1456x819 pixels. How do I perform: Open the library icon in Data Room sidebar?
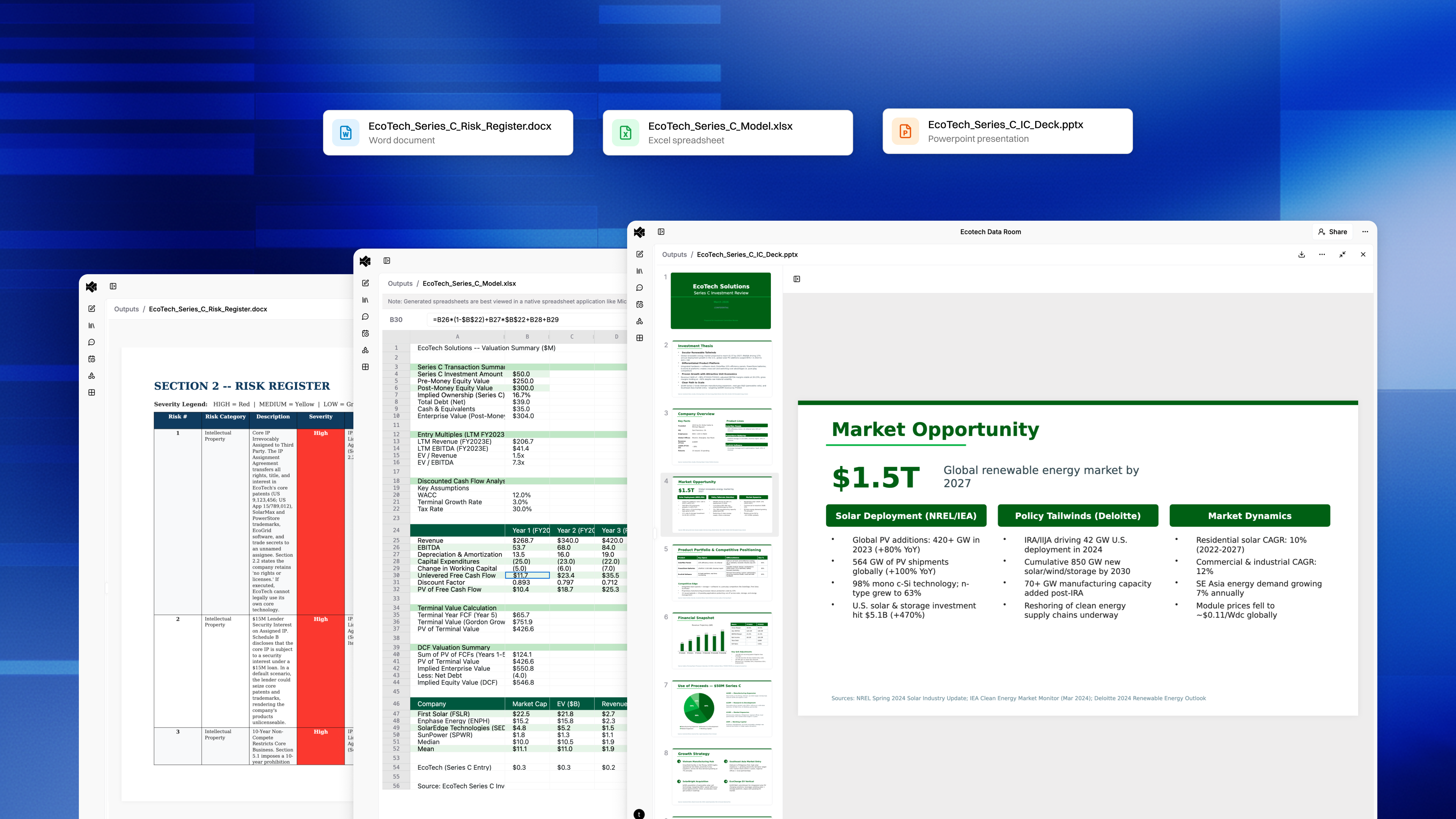(x=640, y=271)
